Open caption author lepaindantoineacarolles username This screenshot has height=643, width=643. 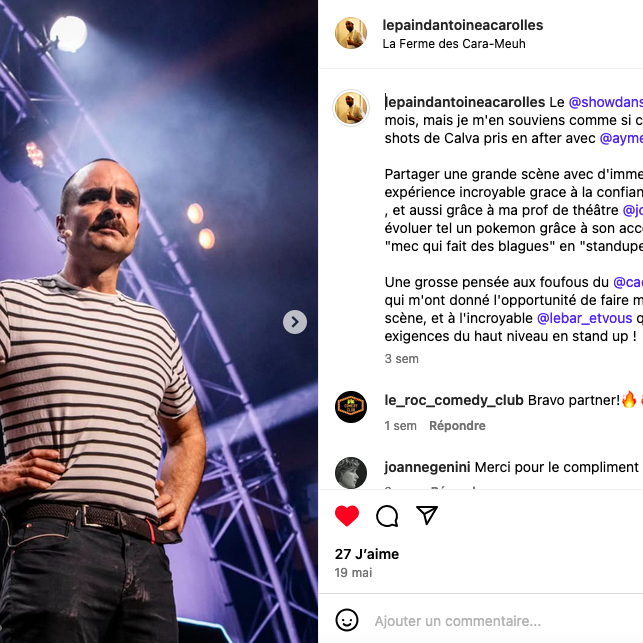[465, 102]
